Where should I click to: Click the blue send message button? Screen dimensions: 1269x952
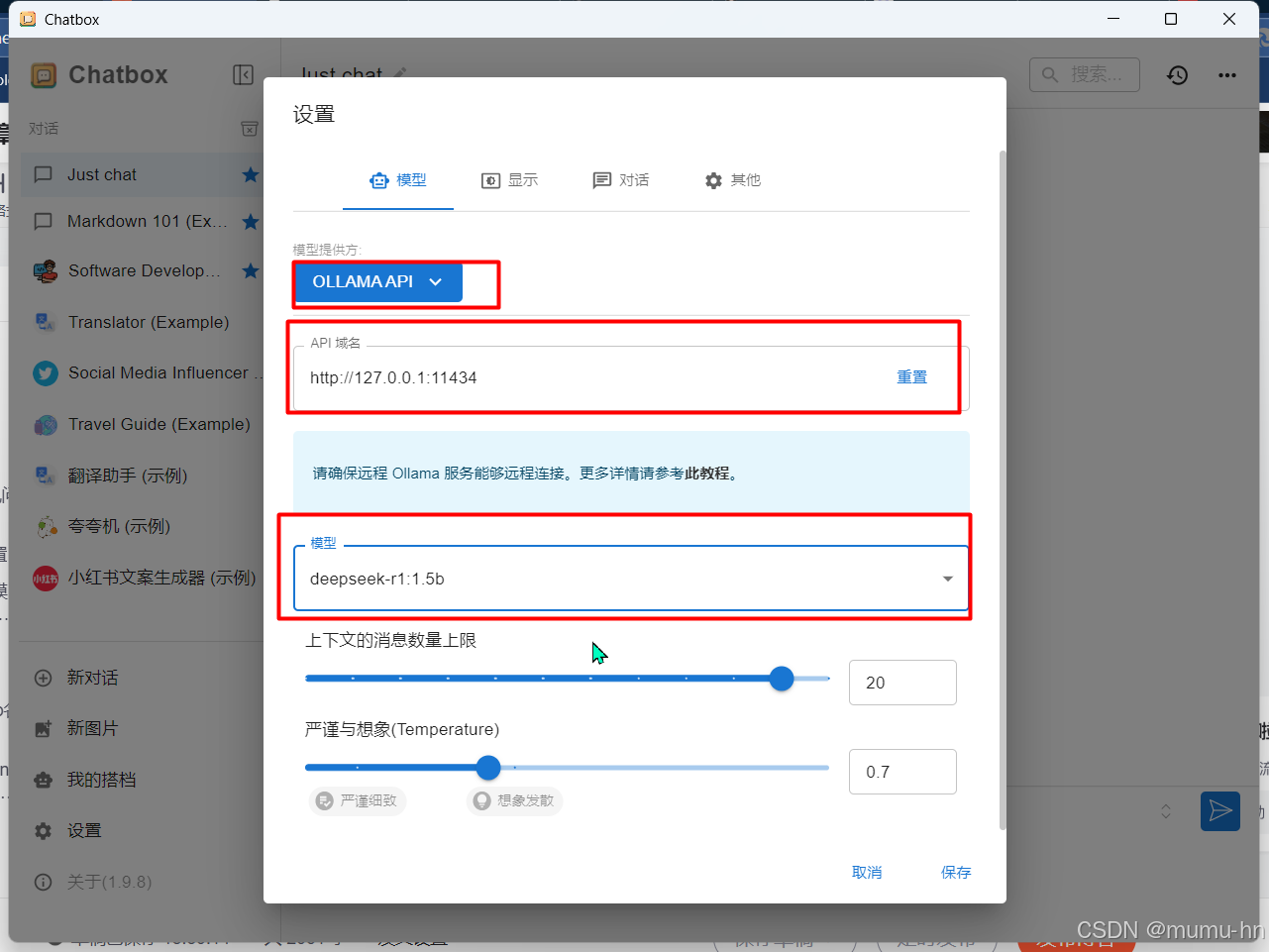point(1220,811)
